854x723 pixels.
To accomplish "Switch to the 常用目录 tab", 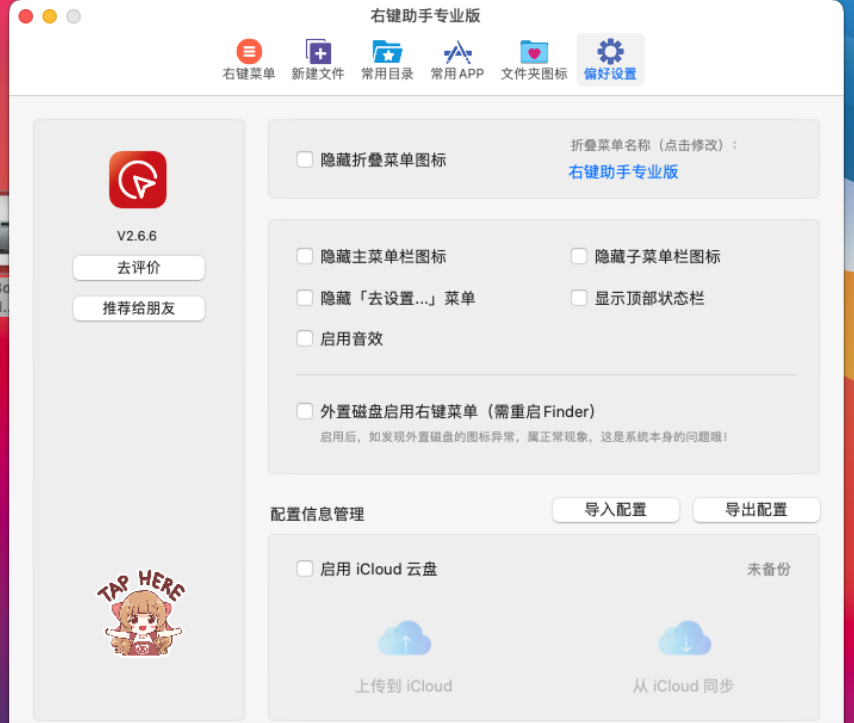I will pos(387,60).
